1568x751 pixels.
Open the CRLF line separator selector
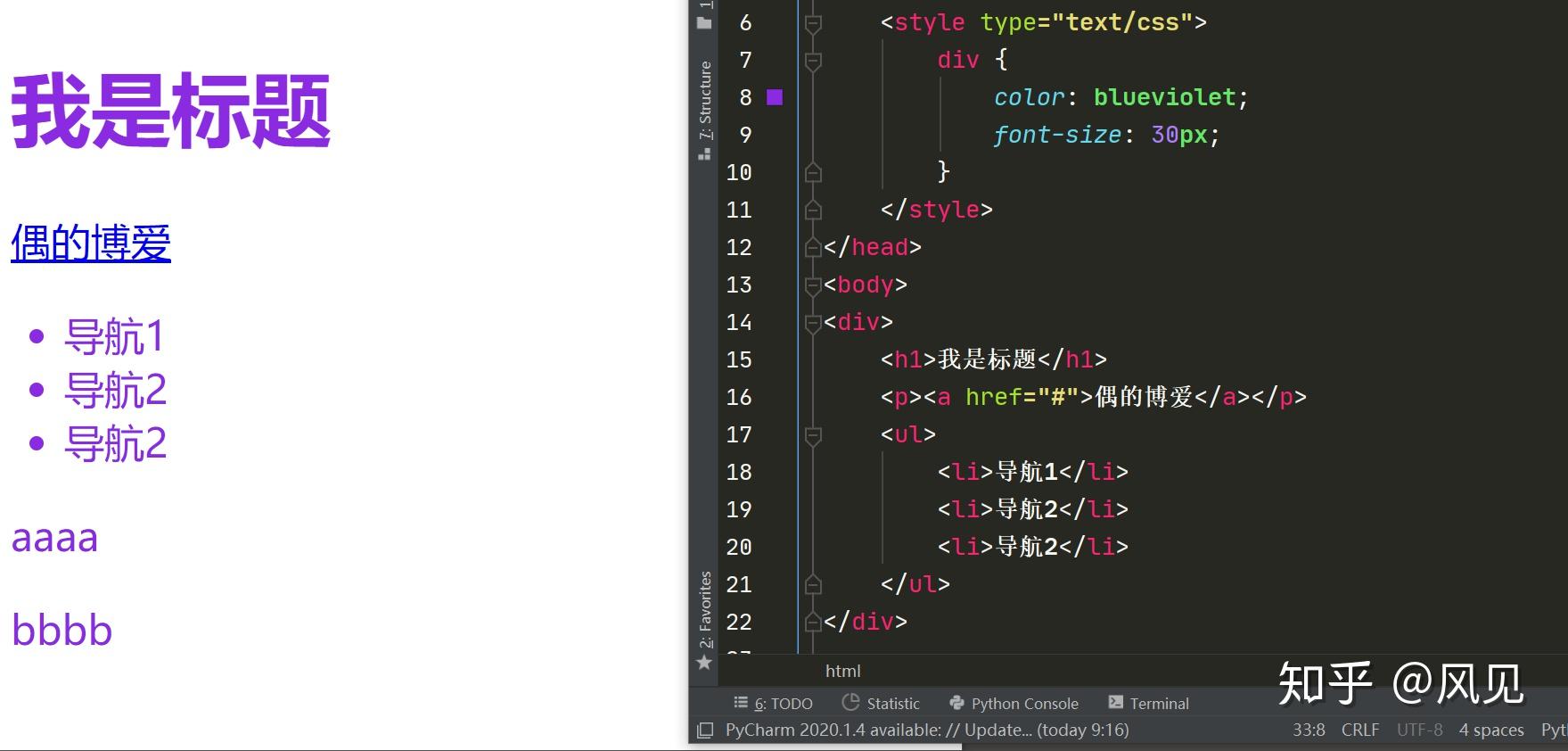[x=1359, y=730]
